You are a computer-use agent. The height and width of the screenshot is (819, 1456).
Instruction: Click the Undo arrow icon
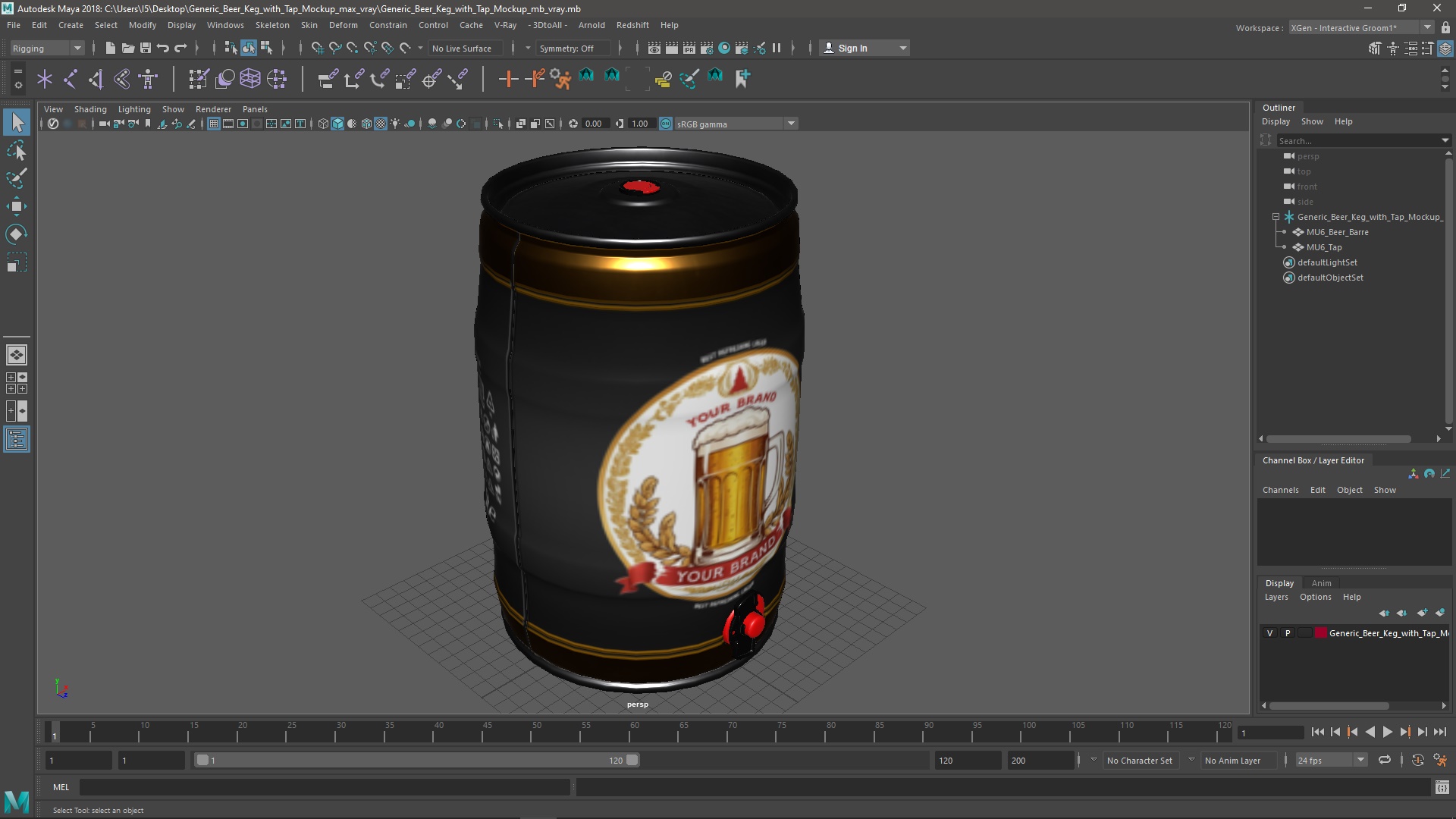163,48
